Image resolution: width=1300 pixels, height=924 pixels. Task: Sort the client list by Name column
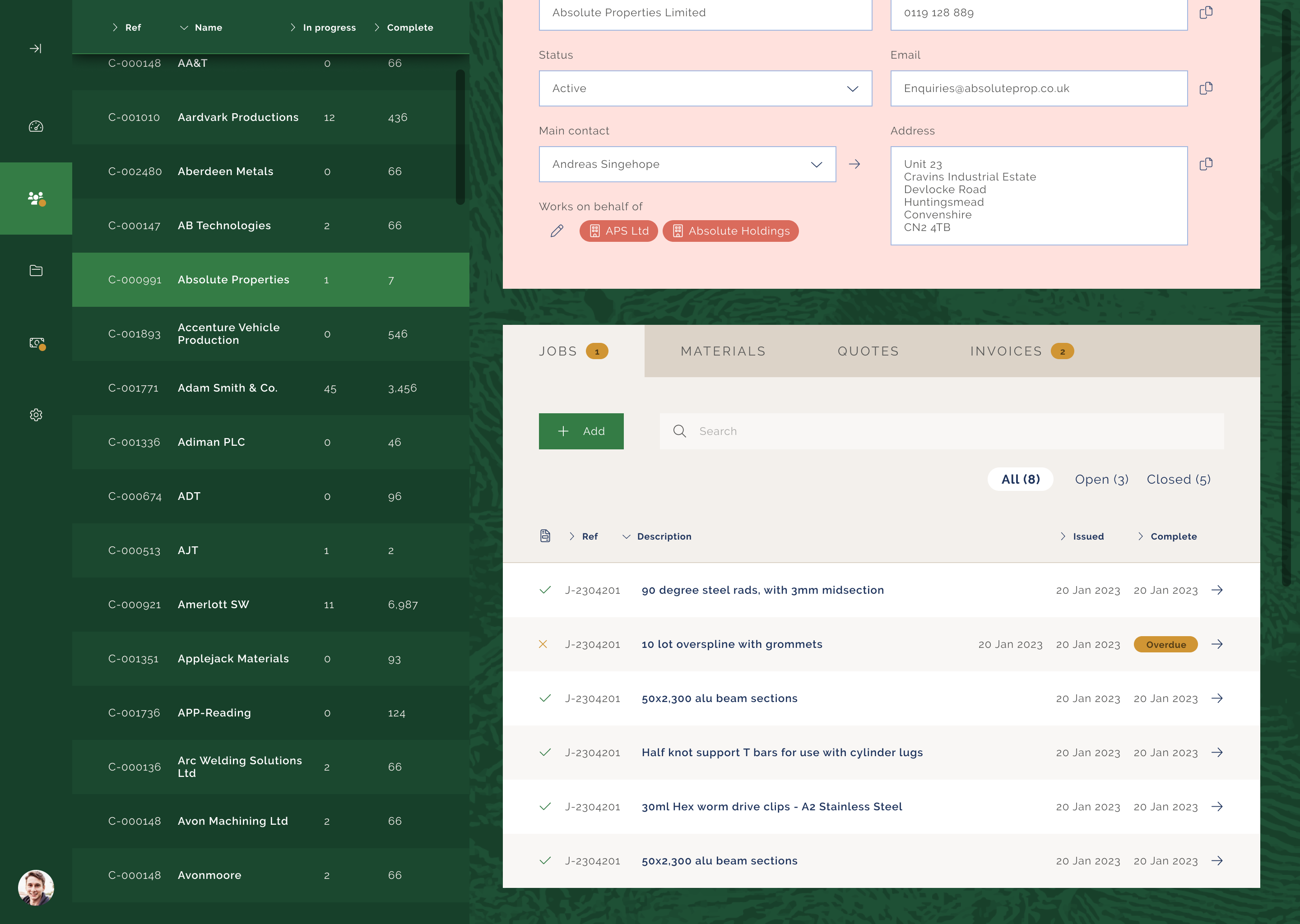tap(208, 28)
